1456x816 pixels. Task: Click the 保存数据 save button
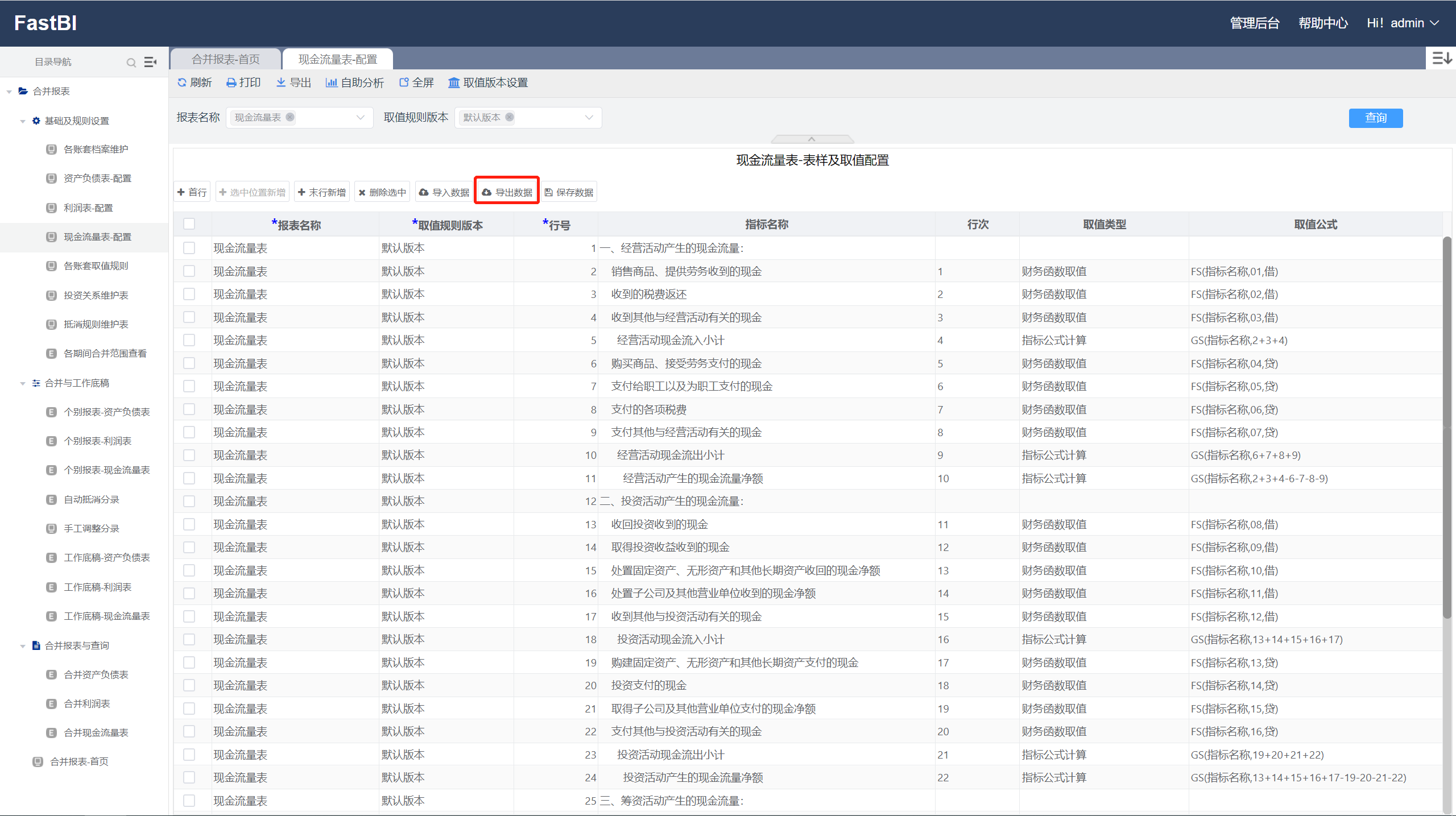(569, 193)
